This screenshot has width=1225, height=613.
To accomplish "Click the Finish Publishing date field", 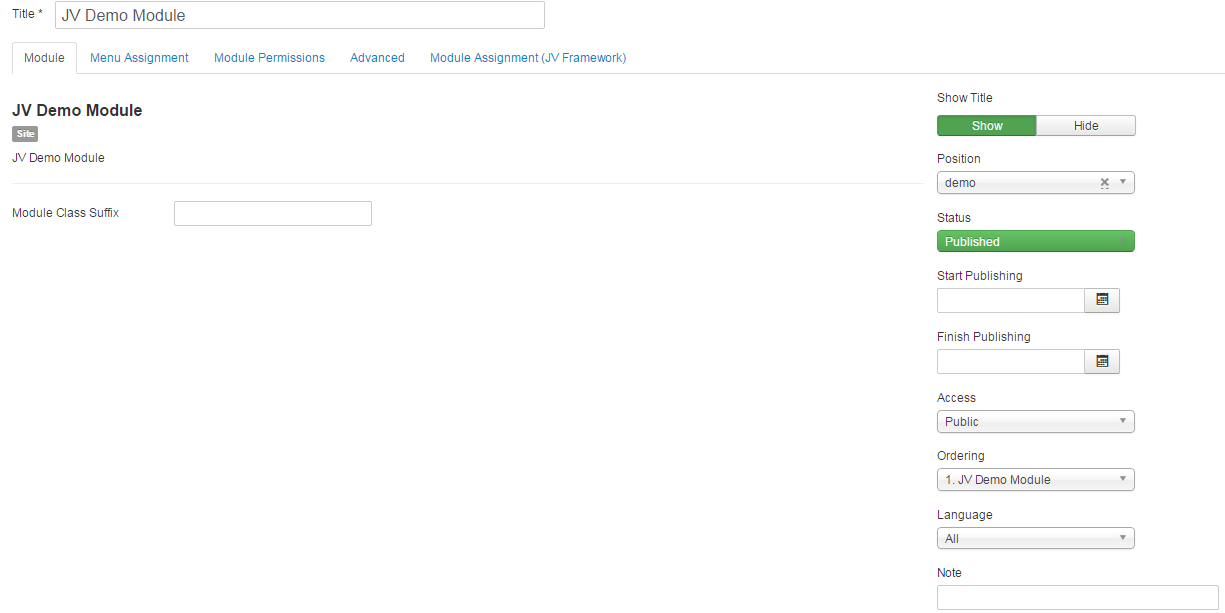I will coord(1011,361).
